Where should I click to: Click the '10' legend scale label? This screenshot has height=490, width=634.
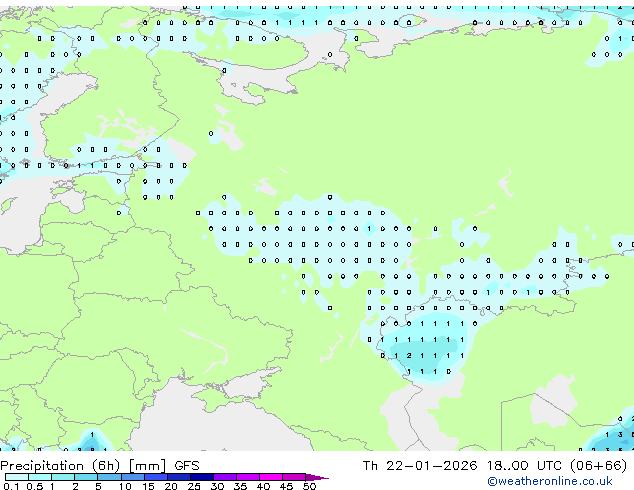point(125,486)
